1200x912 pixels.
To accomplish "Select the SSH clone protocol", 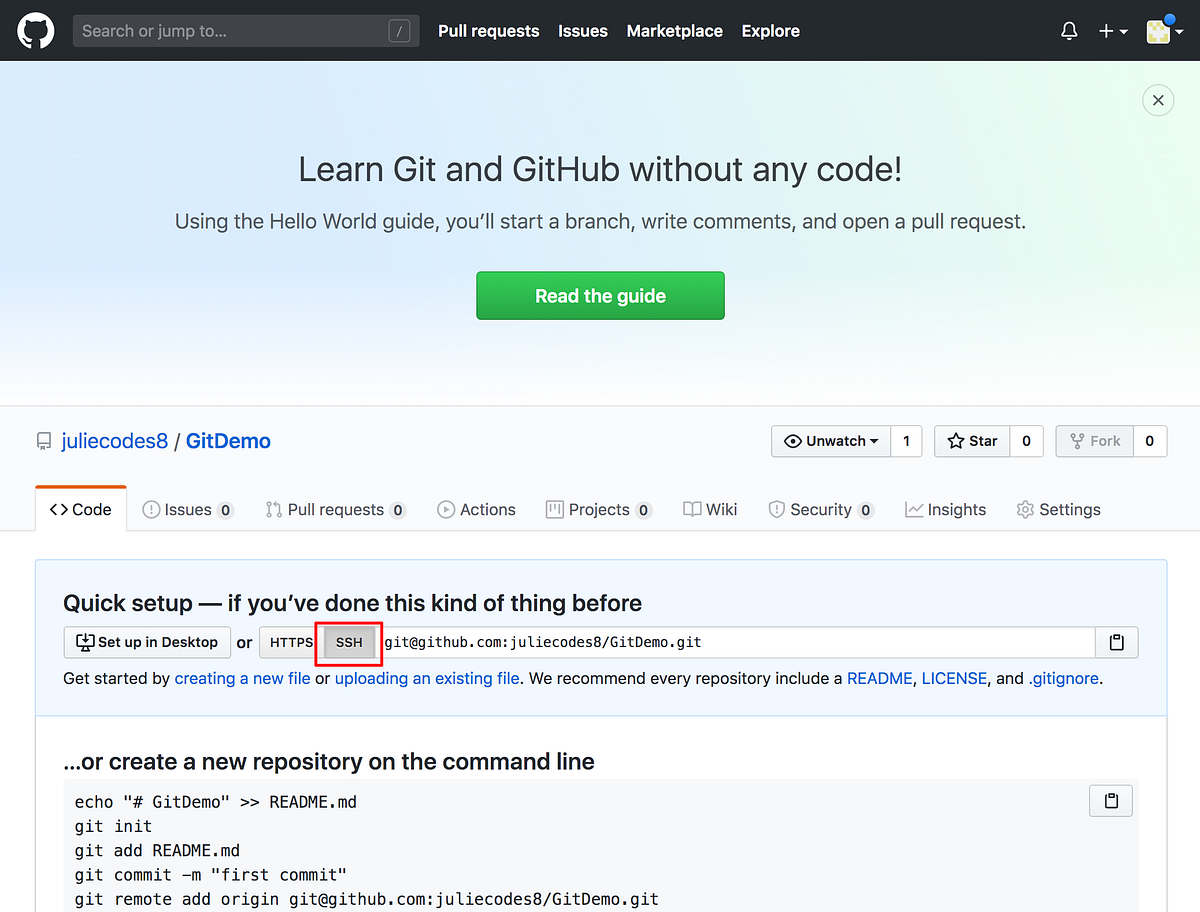I will (349, 642).
